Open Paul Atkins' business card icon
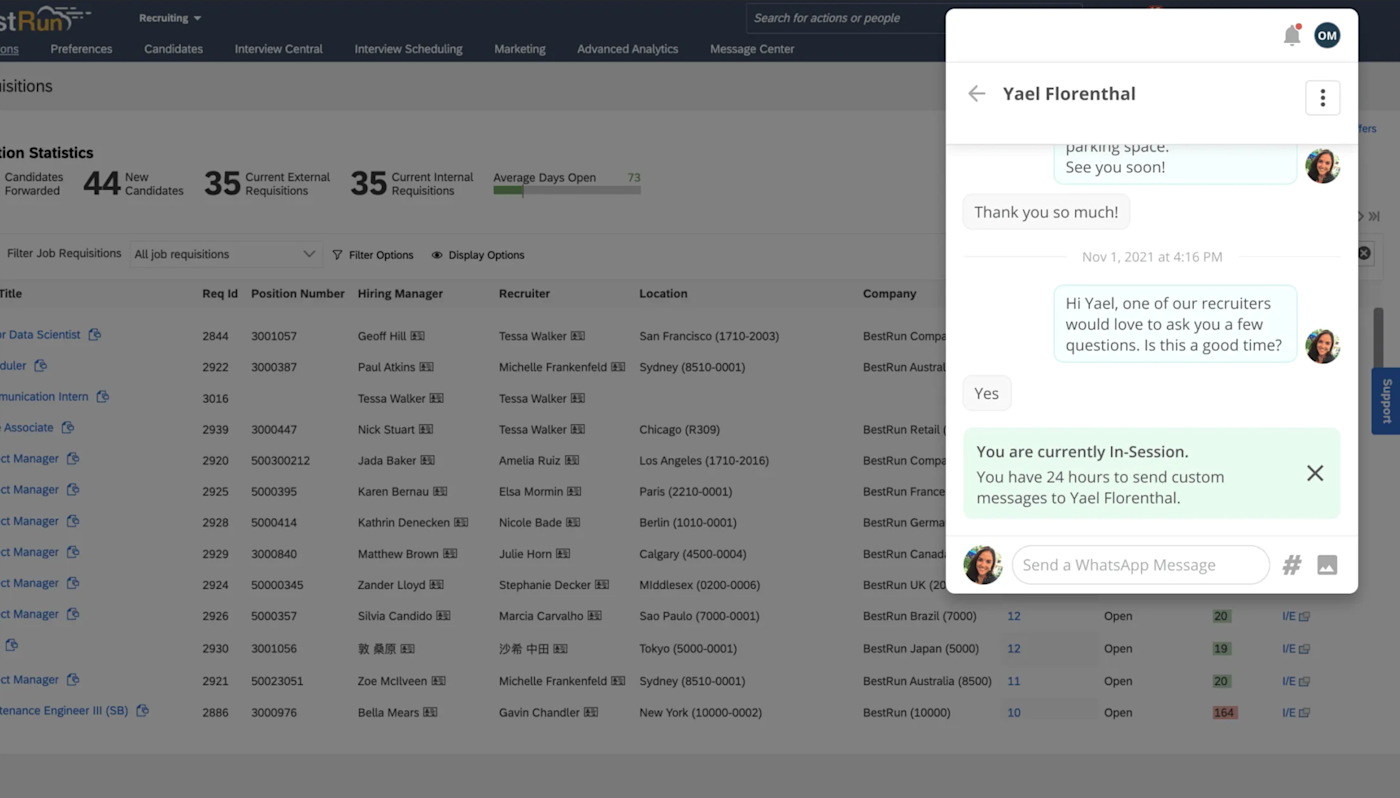This screenshot has width=1400, height=798. pos(426,367)
